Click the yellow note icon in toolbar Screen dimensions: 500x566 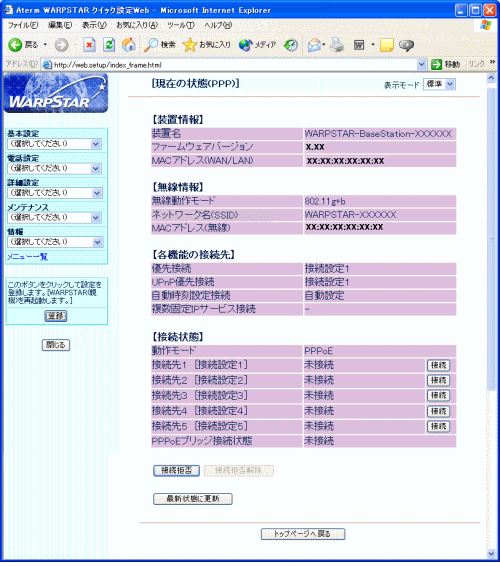(x=387, y=45)
